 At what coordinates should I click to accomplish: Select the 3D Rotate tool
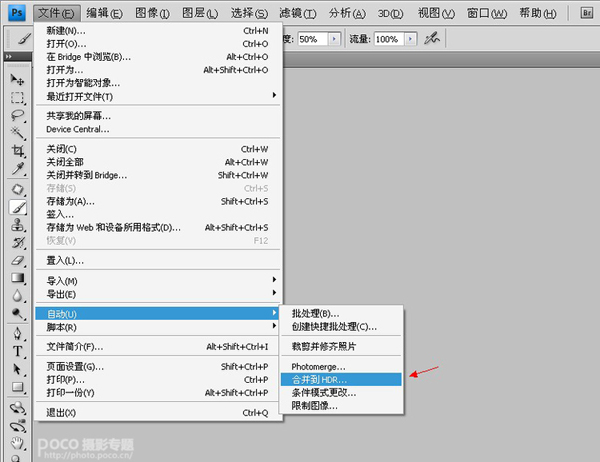point(17,408)
